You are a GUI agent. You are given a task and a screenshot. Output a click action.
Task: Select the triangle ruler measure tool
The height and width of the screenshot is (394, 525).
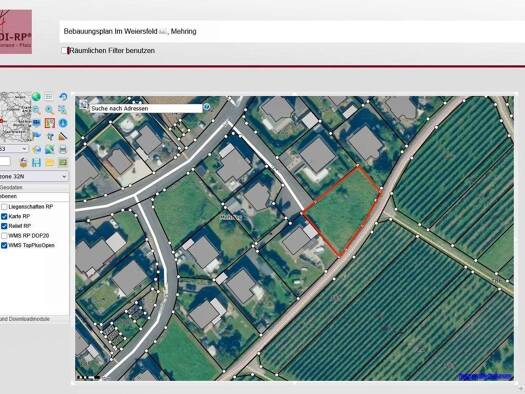(x=62, y=136)
